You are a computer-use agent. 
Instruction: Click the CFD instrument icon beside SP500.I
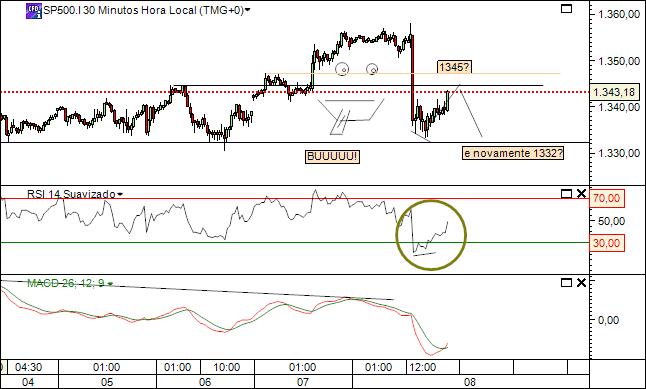click(34, 11)
